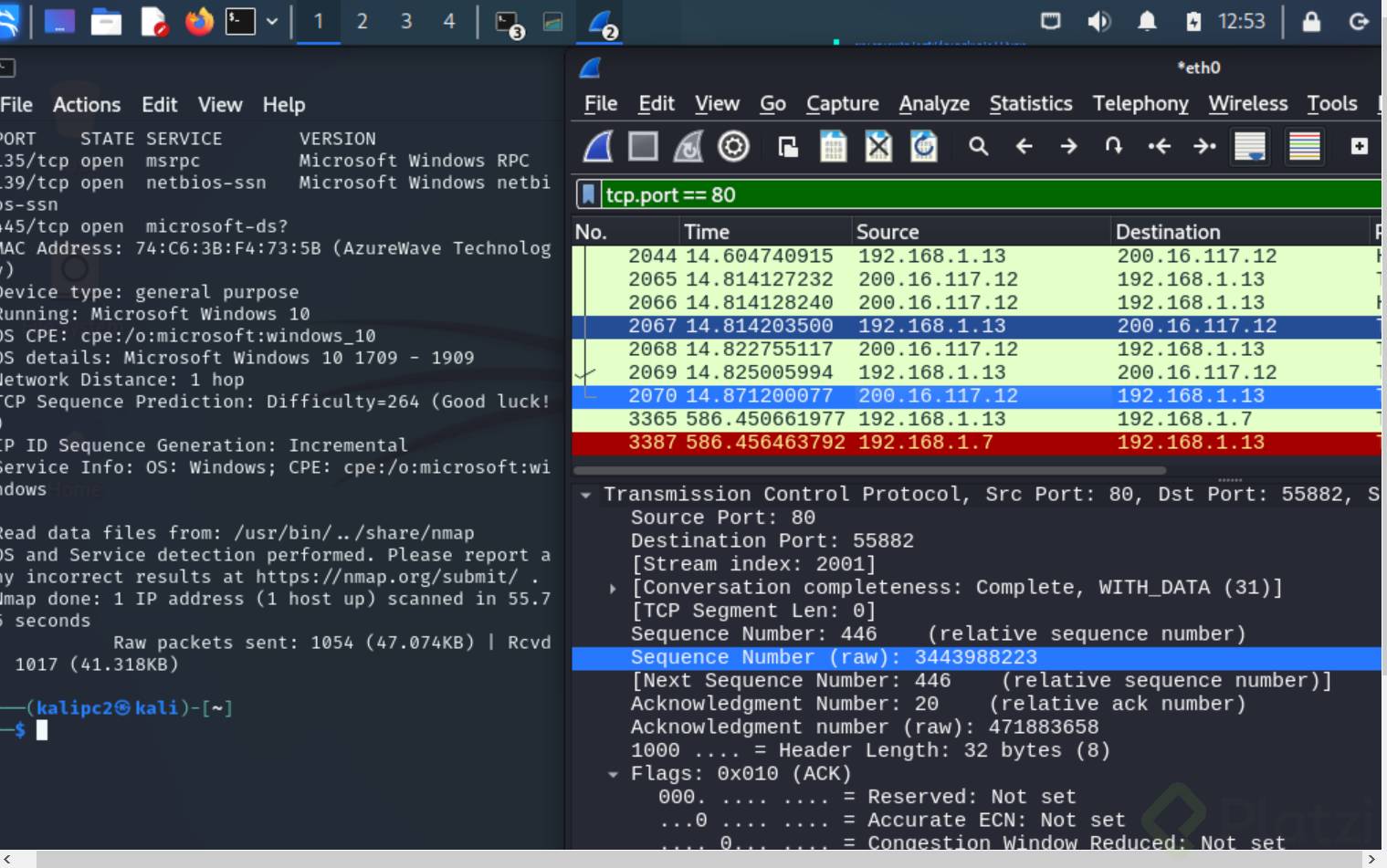This screenshot has height=868, width=1387.
Task: Sort packets by the Destination column header
Action: coord(1241,232)
